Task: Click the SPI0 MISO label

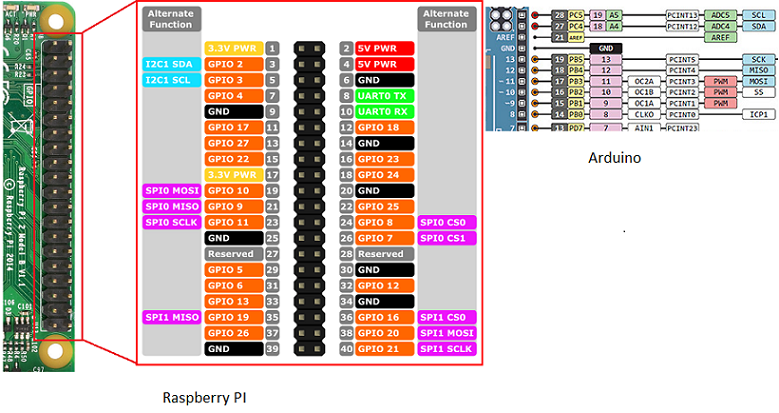Action: [172, 206]
